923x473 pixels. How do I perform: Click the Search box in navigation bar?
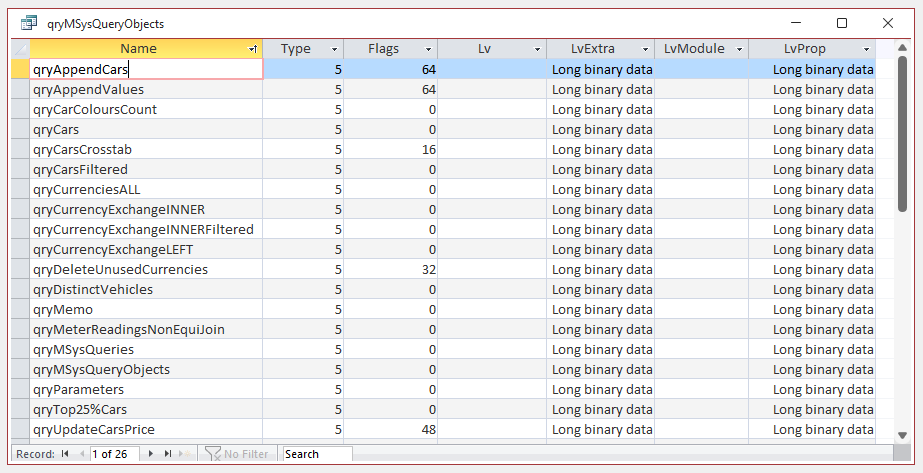click(317, 454)
